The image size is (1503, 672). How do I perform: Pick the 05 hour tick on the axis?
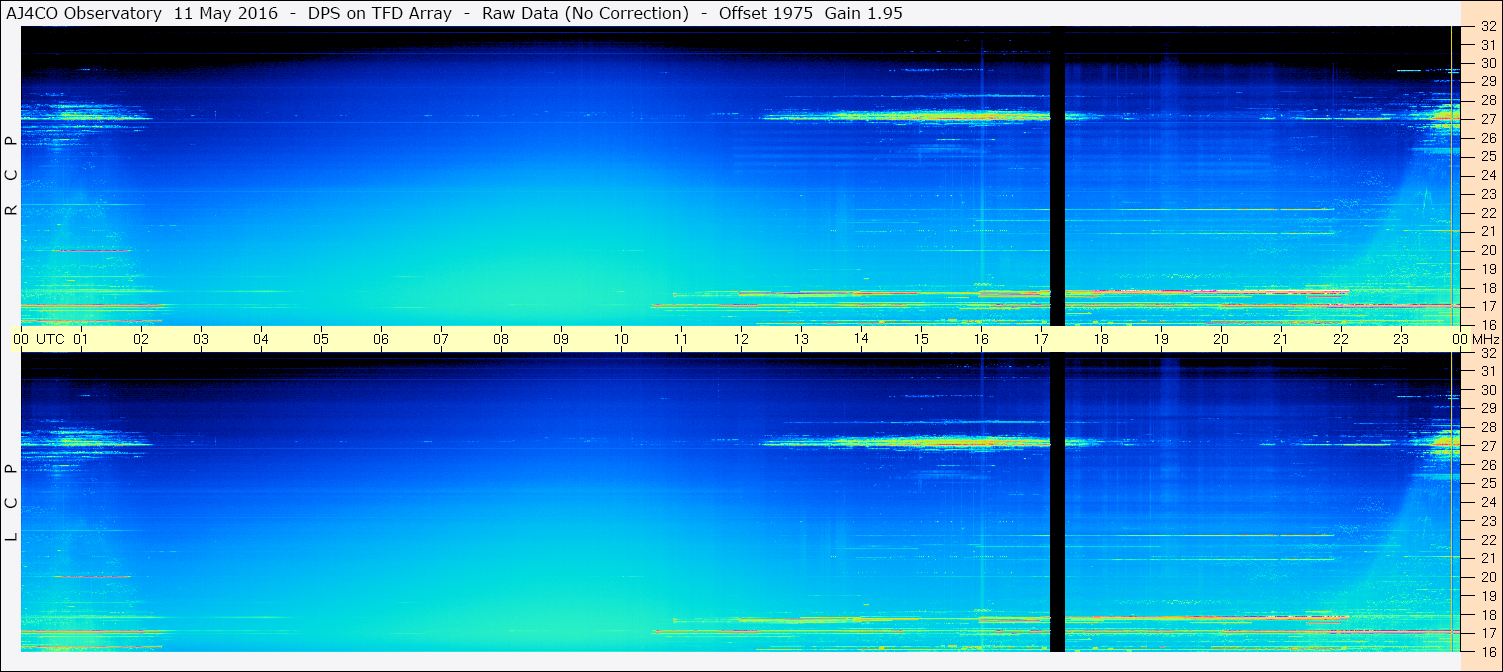point(321,339)
